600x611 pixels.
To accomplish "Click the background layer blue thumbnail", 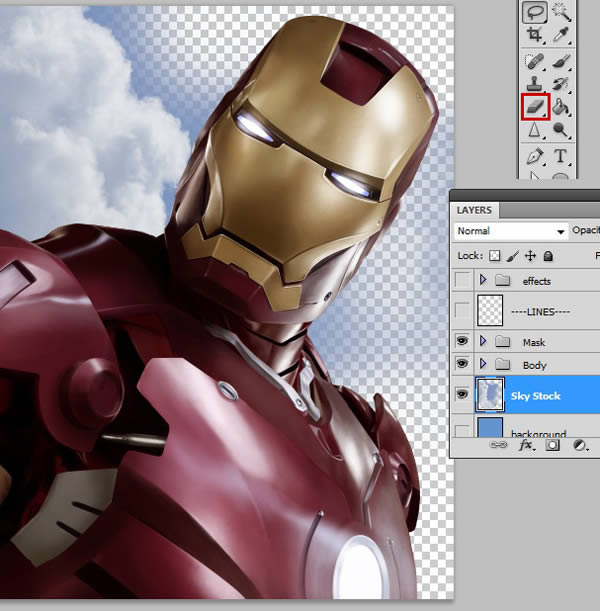I will coord(490,427).
